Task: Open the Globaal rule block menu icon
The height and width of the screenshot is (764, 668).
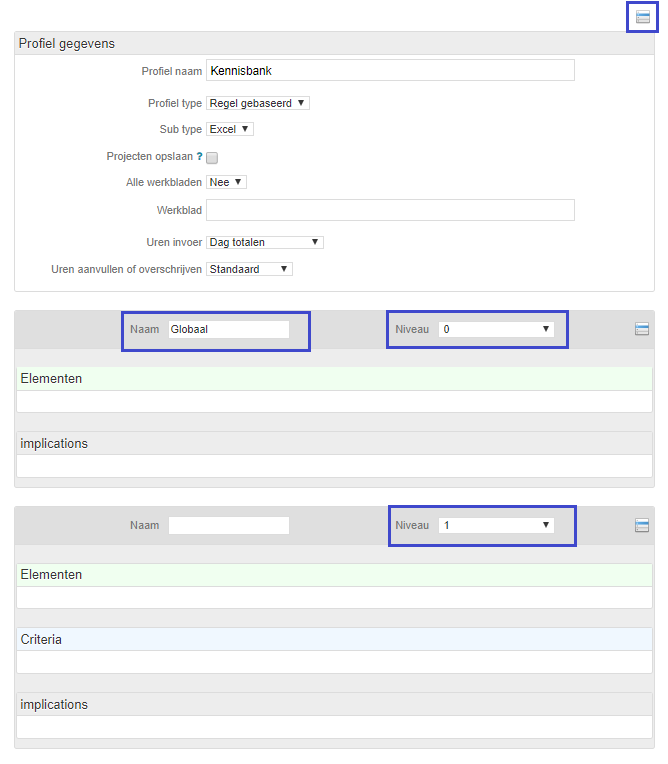Action: pyautogui.click(x=641, y=329)
